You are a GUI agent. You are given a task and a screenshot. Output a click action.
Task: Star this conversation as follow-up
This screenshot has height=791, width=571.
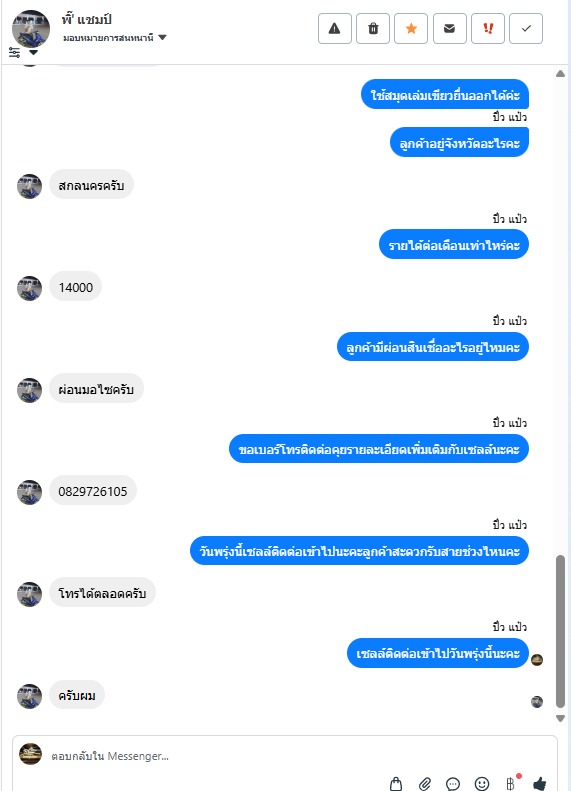(x=411, y=29)
